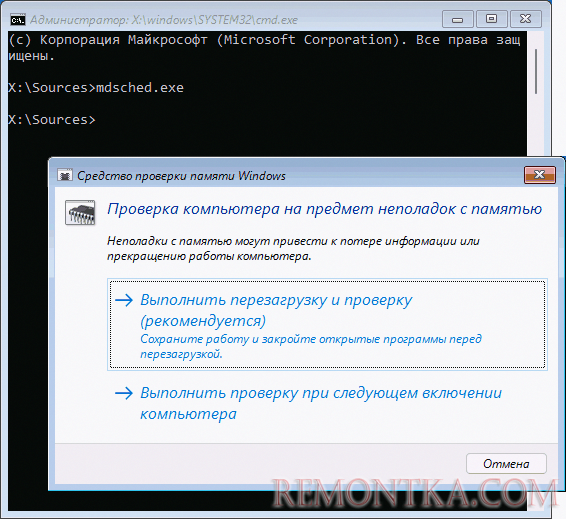Click the cmd.exe icon in the title bar
The width and height of the screenshot is (566, 519).
click(18, 19)
